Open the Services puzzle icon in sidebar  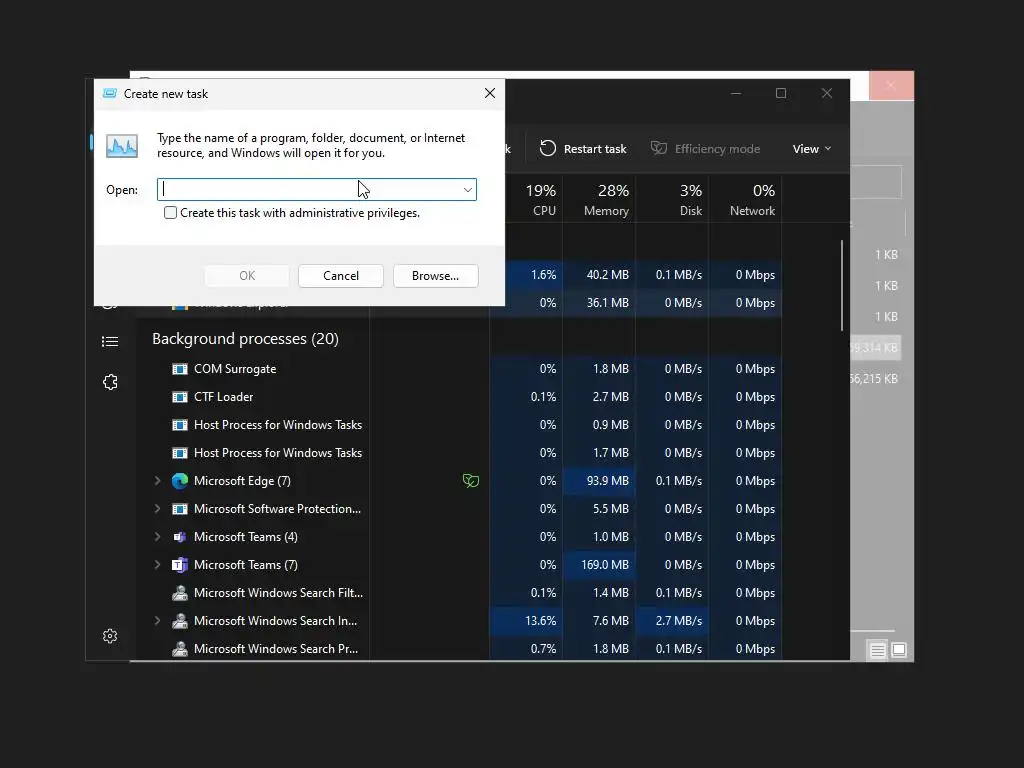click(110, 382)
